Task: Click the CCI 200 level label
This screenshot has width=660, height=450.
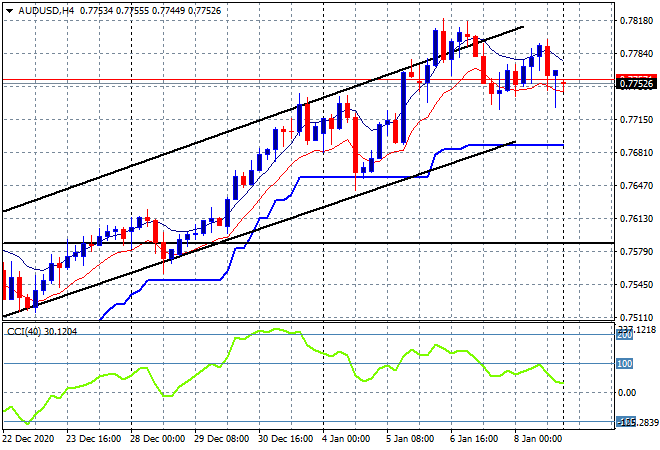Action: click(x=625, y=335)
